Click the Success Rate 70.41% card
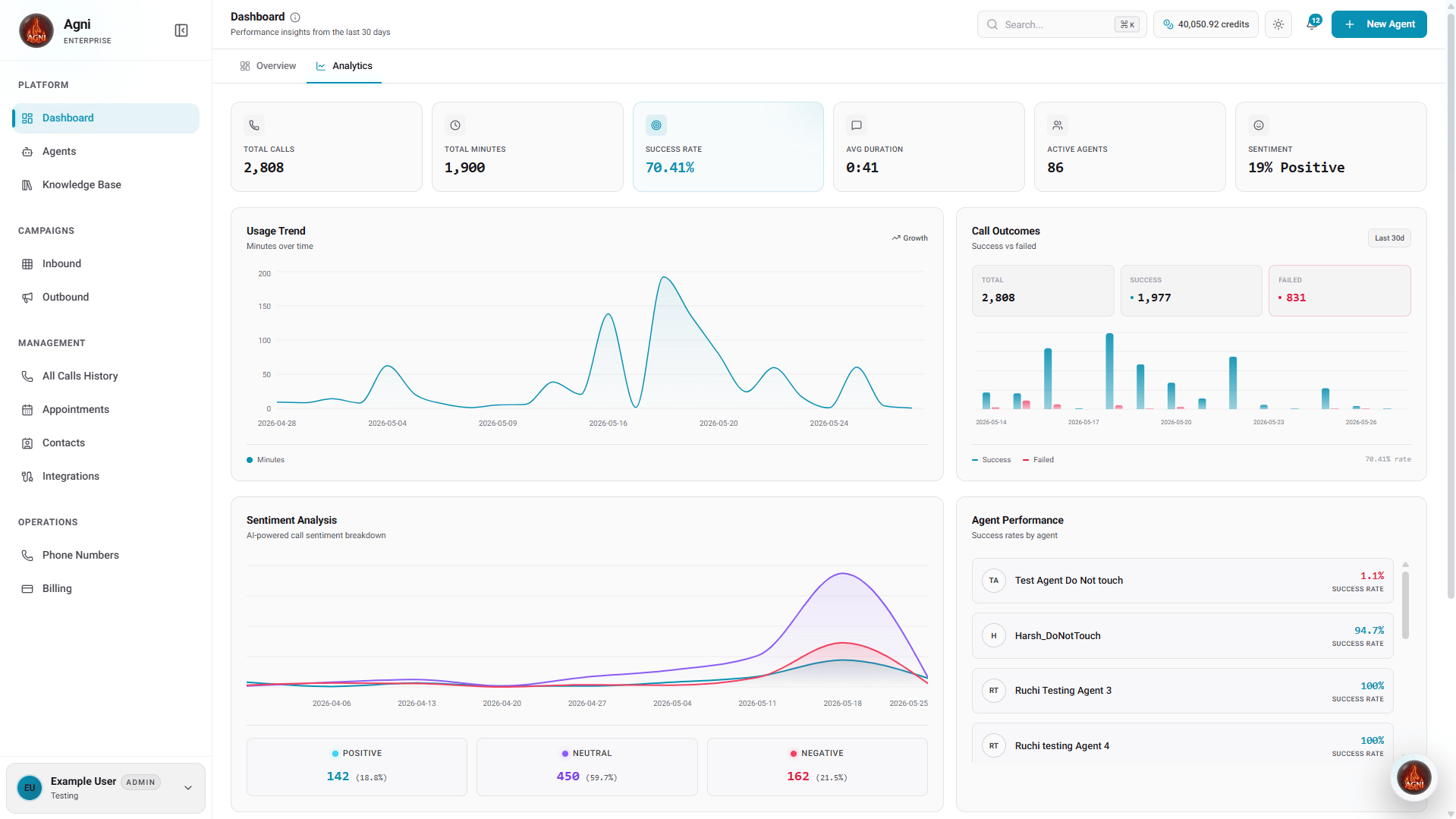The width and height of the screenshot is (1456, 819). (728, 146)
